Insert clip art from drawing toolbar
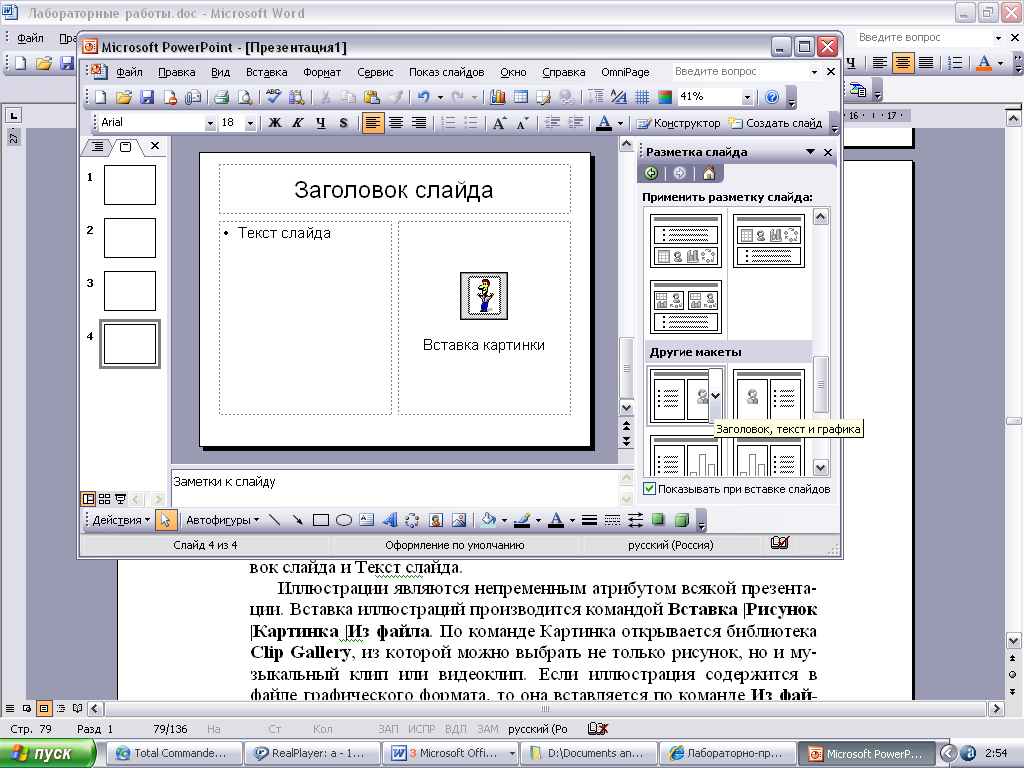This screenshot has height=768, width=1024. pyautogui.click(x=436, y=520)
